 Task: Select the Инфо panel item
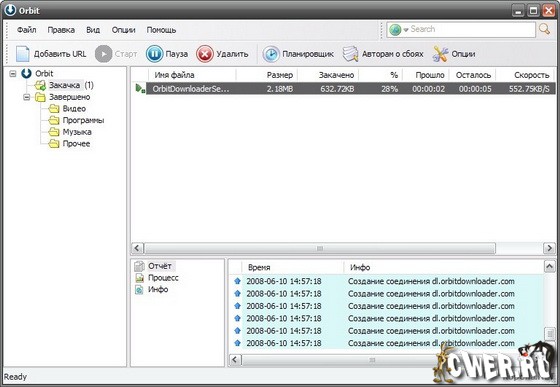coord(158,290)
